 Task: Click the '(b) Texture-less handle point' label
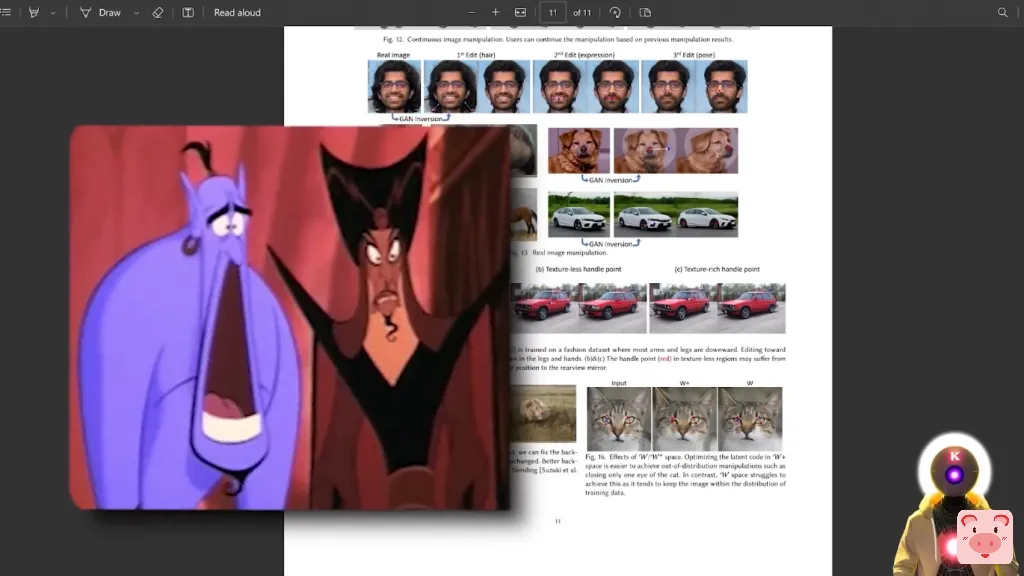tap(578, 269)
